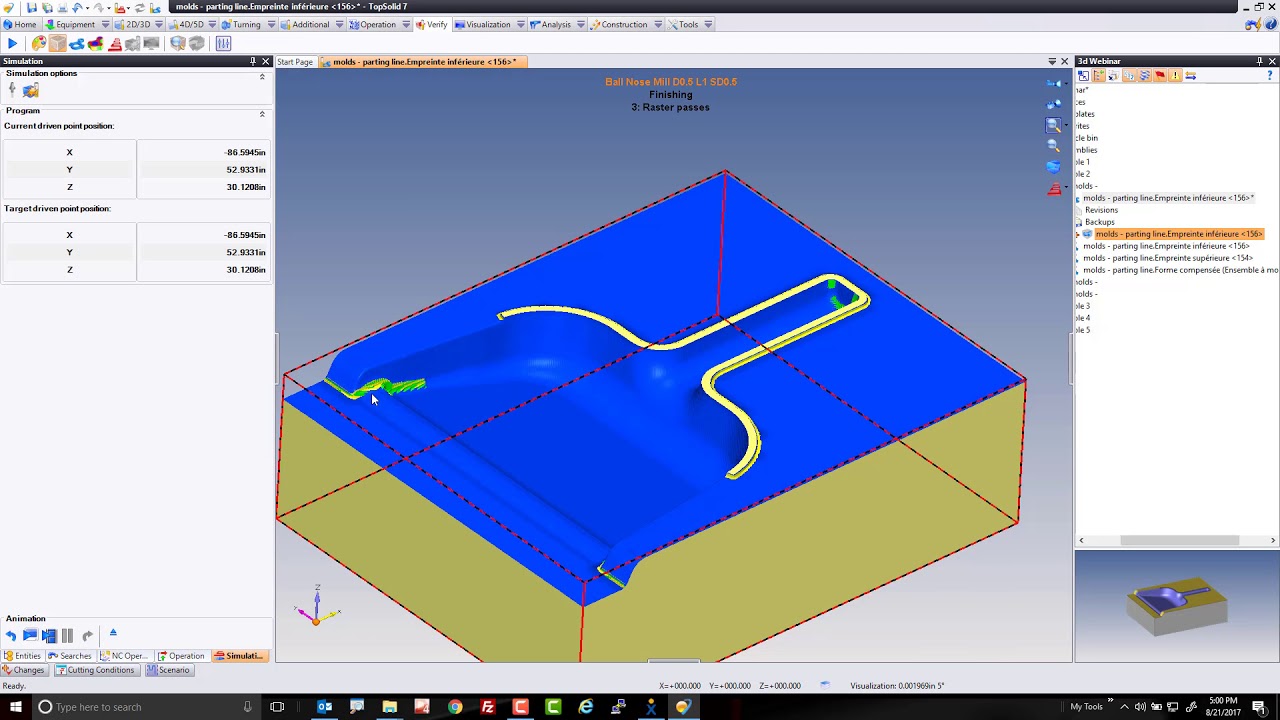Click the magnifier zoom icon in the viewport toolbar

1053,146
